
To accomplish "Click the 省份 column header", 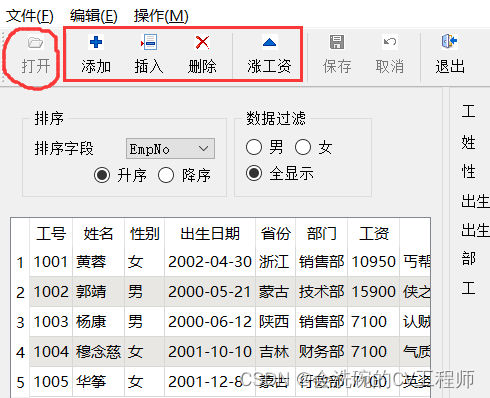I will click(x=275, y=233).
